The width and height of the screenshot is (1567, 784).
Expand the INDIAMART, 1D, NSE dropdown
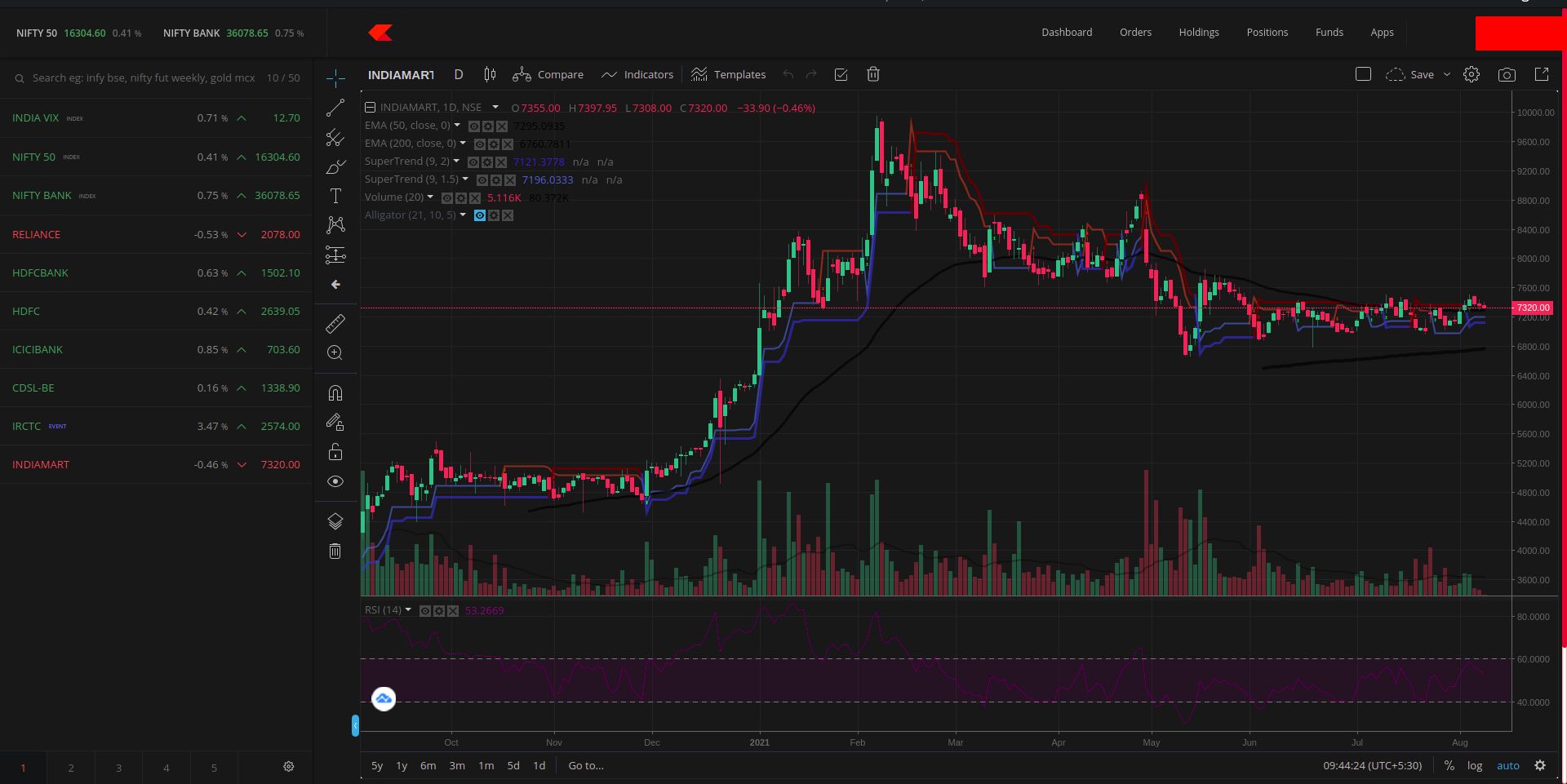coord(495,107)
